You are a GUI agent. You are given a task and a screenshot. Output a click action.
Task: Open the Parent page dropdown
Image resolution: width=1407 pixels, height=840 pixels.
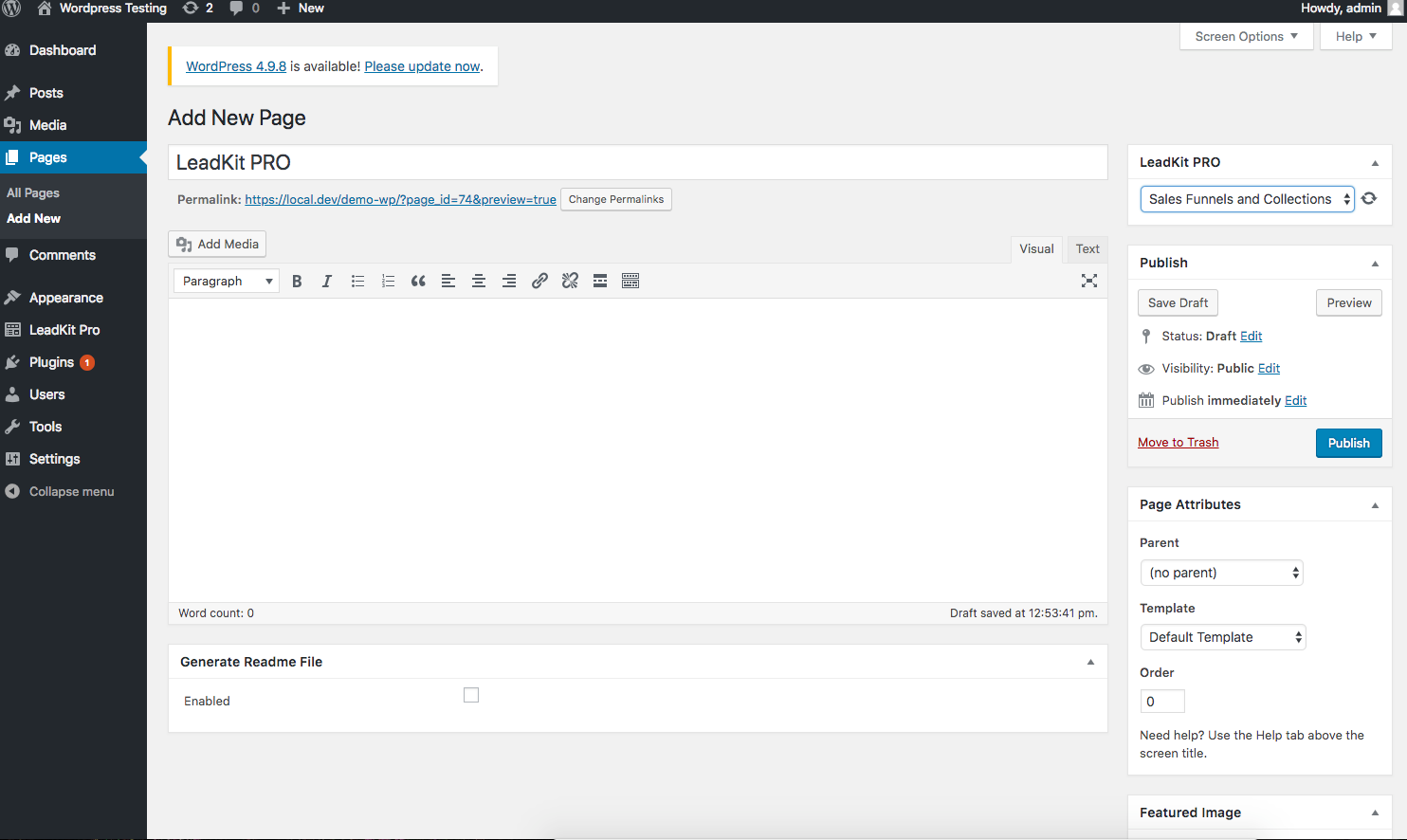[1222, 573]
